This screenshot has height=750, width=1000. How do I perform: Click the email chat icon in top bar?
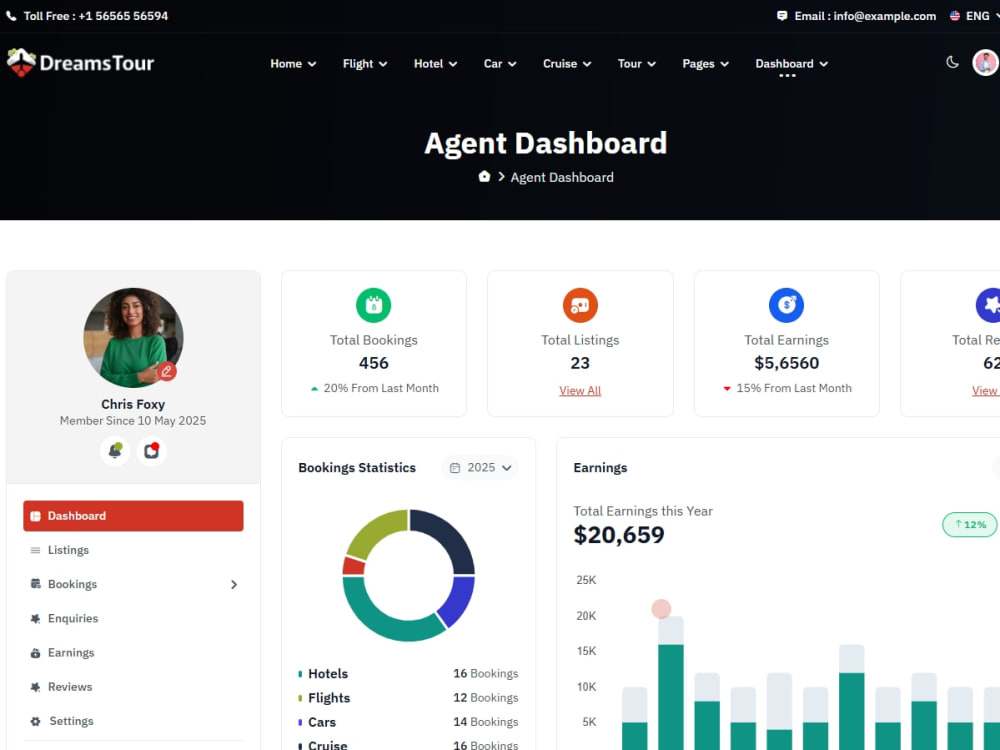(782, 16)
